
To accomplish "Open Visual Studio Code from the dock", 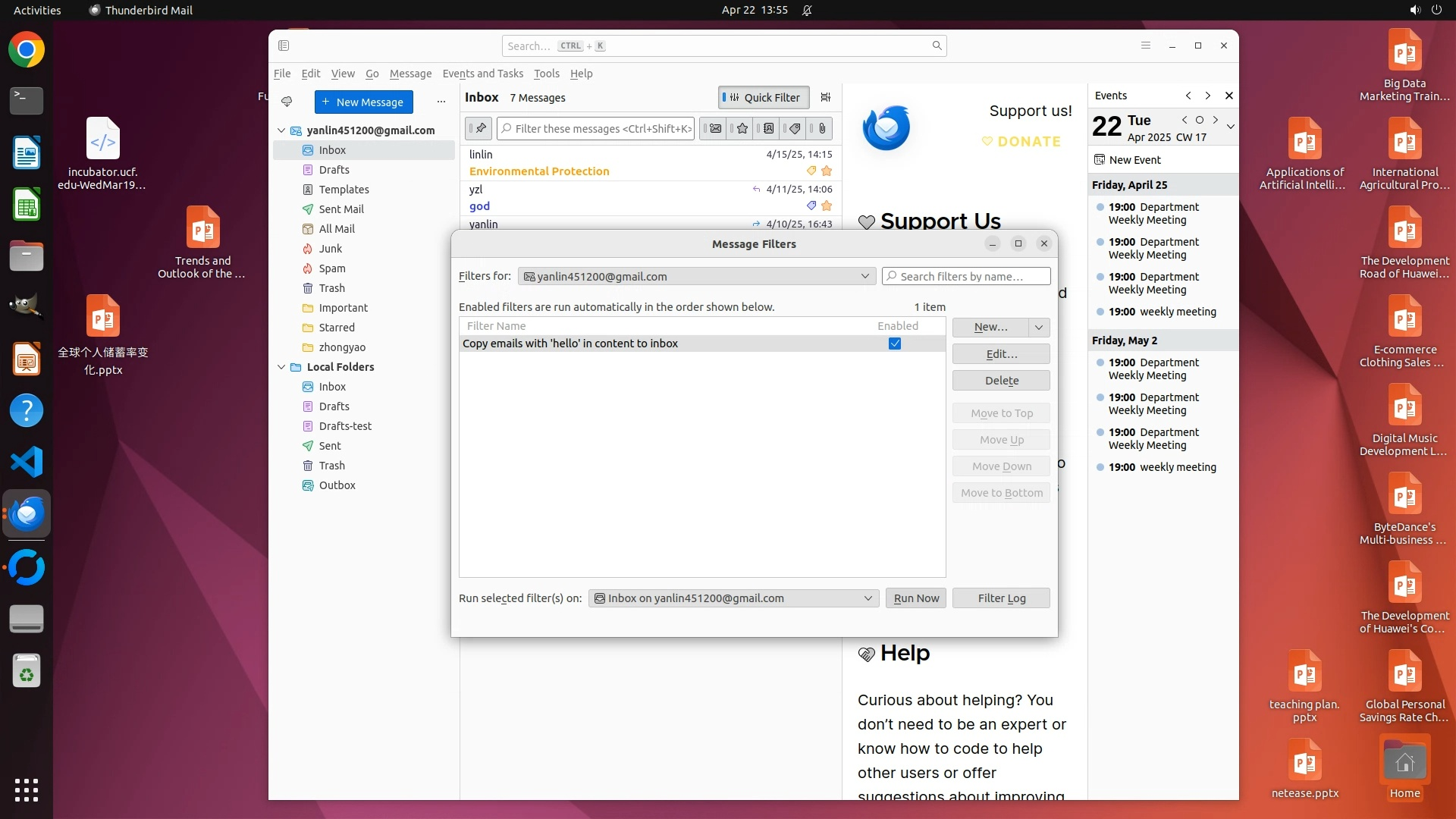I will coord(27,462).
